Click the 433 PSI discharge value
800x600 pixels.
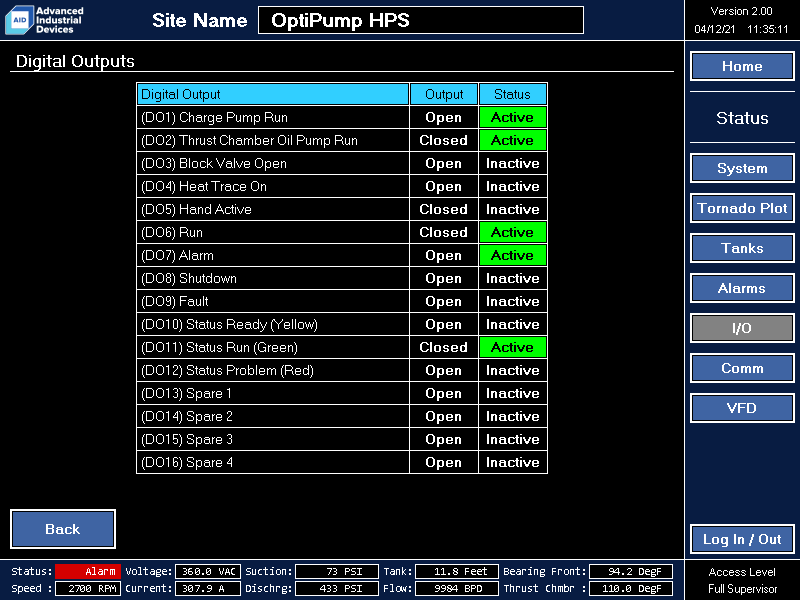click(337, 588)
